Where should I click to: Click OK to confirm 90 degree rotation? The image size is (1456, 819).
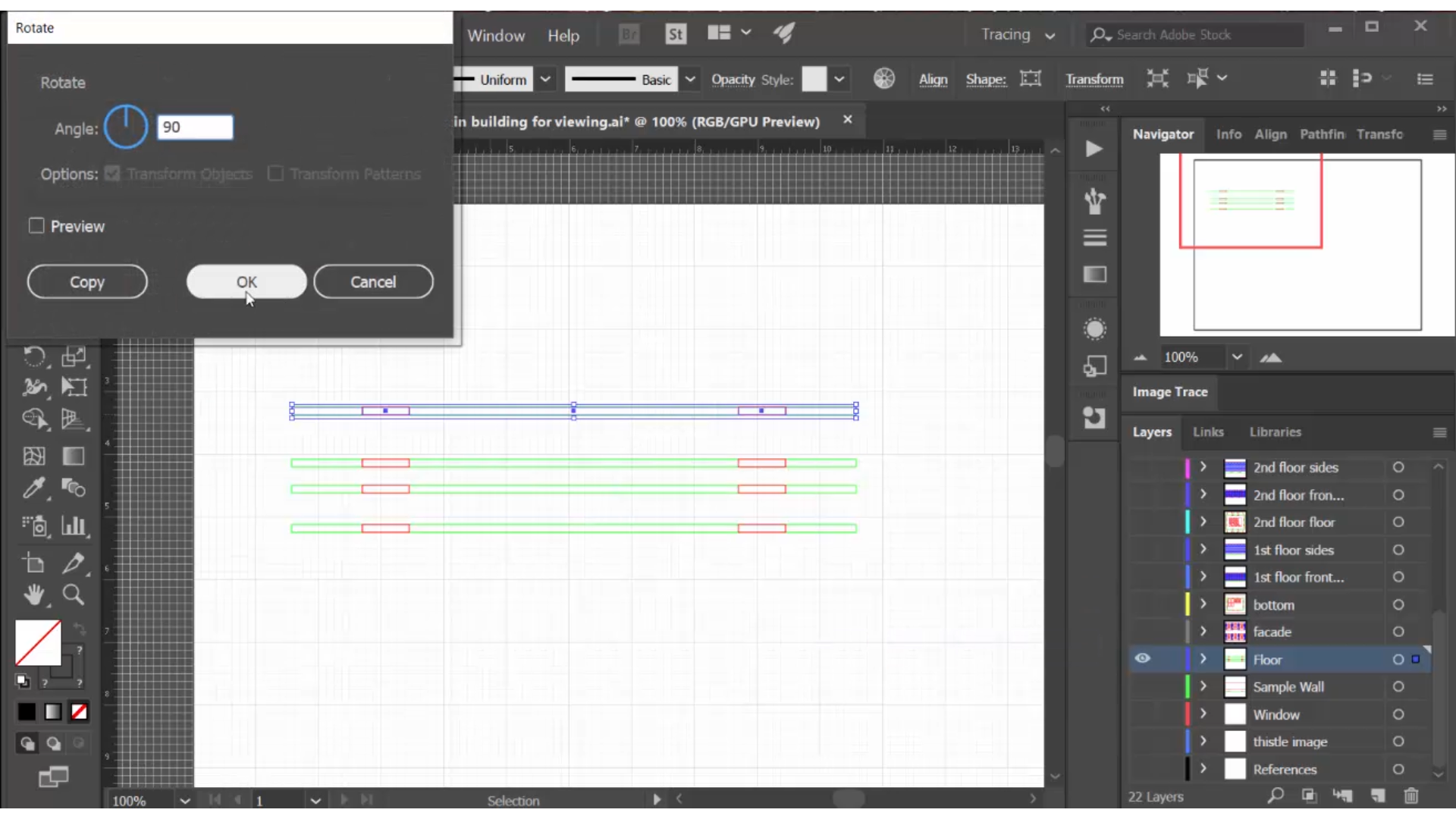coord(246,282)
